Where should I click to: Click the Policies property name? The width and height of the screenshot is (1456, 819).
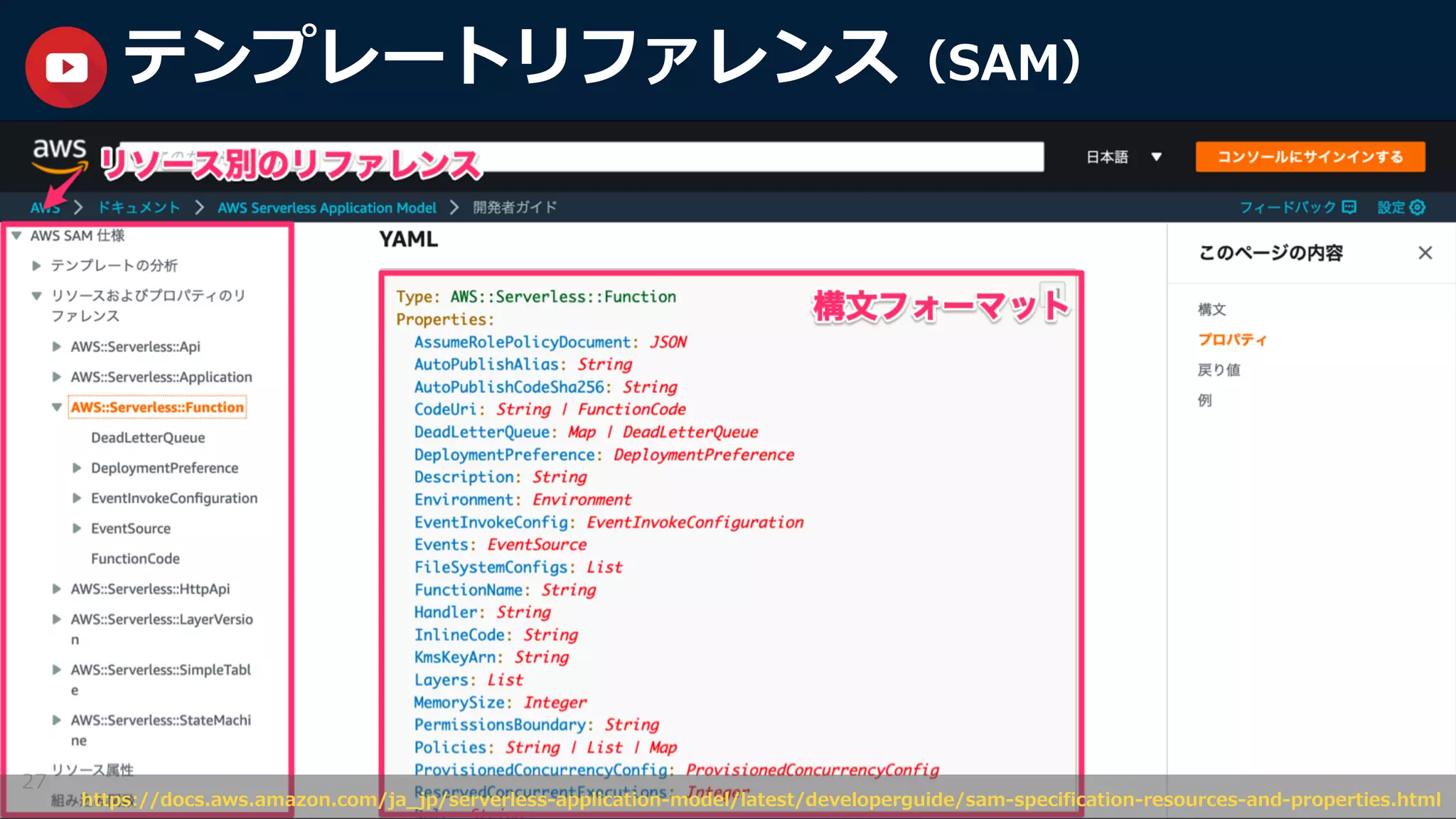point(451,748)
